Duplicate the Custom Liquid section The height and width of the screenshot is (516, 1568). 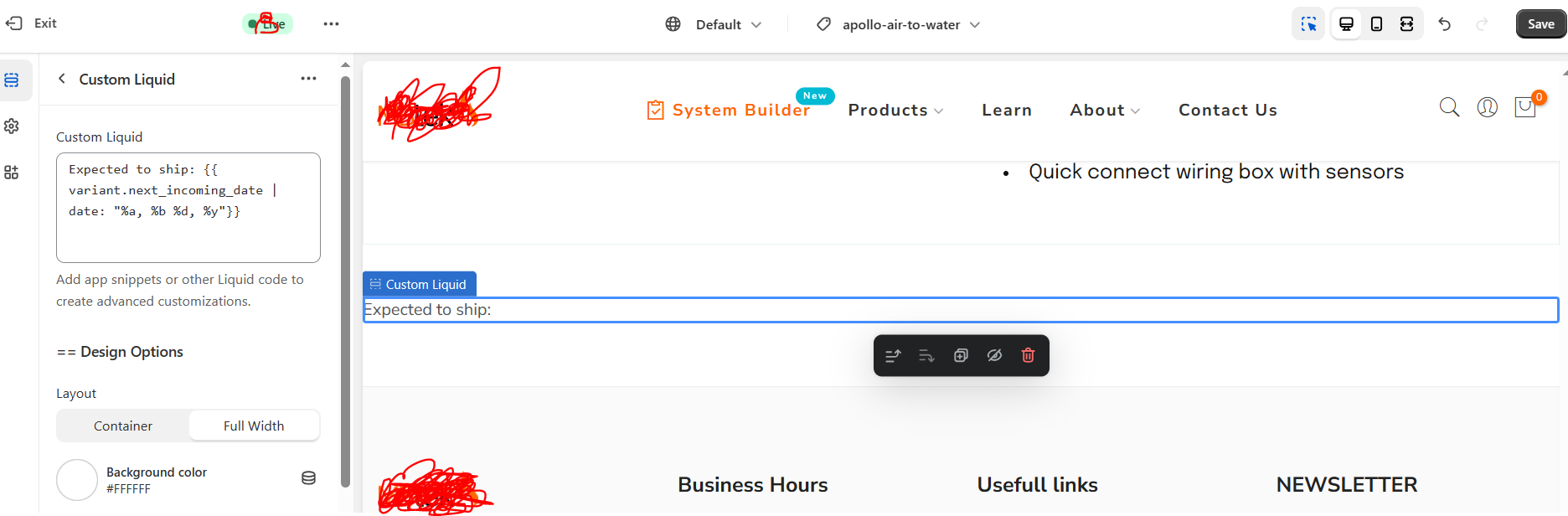point(961,355)
